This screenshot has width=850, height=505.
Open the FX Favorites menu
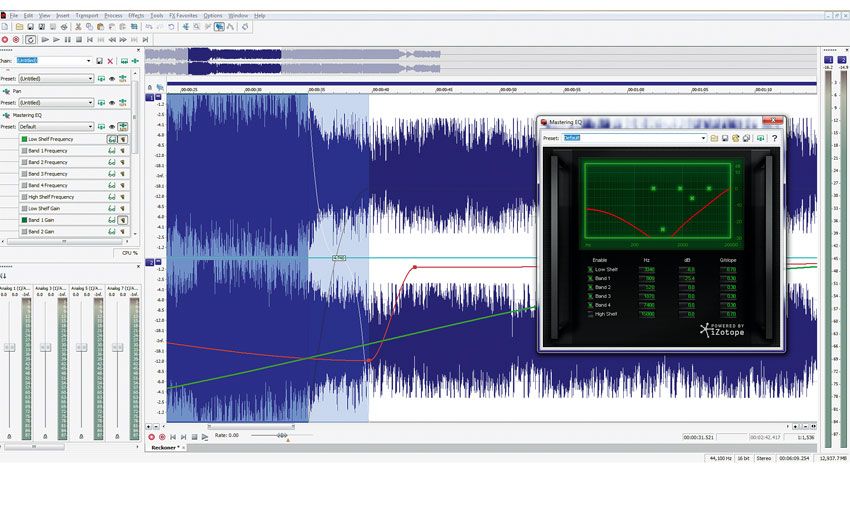183,16
